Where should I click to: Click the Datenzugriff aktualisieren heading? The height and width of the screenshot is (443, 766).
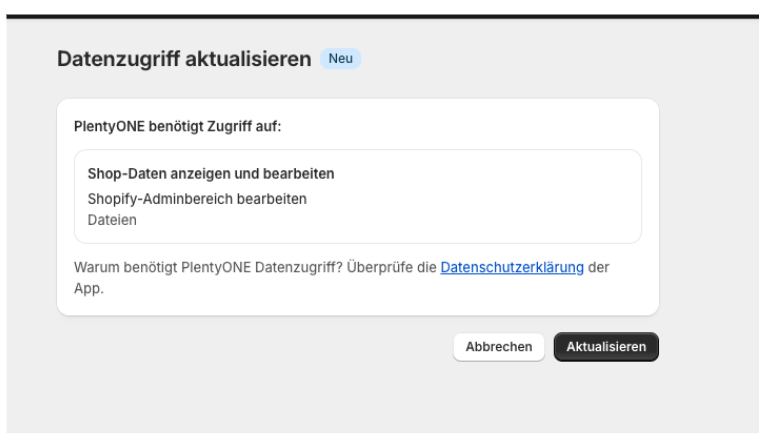pyautogui.click(x=184, y=60)
